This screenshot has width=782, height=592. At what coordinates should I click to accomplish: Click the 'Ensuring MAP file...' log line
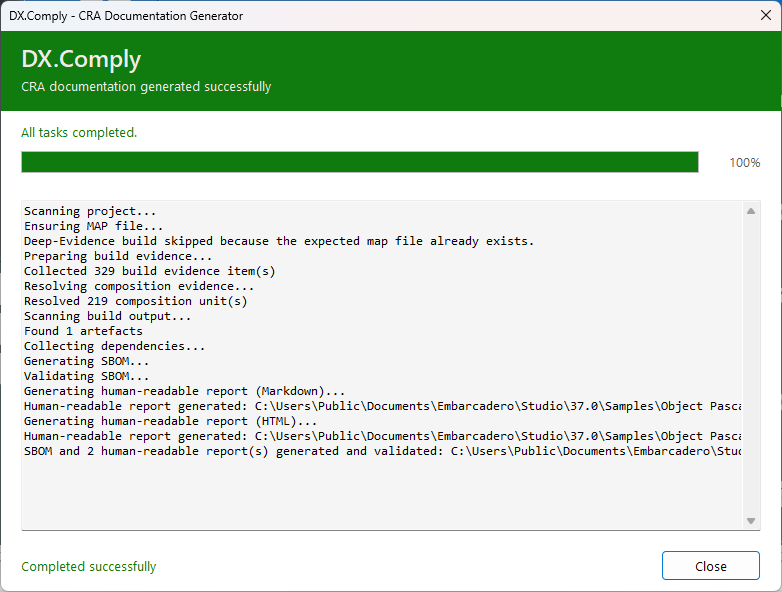[93, 226]
